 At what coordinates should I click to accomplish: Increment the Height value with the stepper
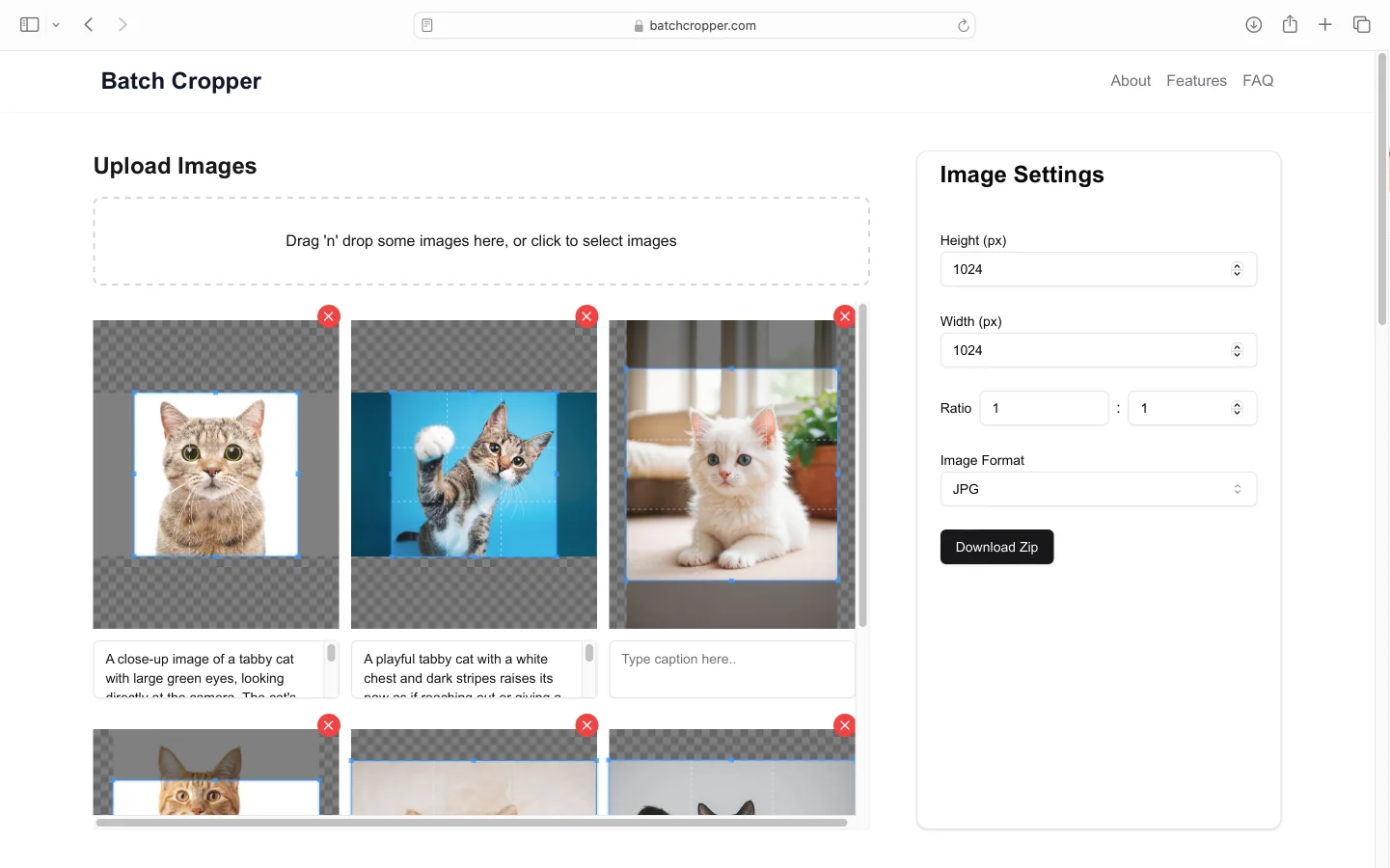[x=1237, y=265]
